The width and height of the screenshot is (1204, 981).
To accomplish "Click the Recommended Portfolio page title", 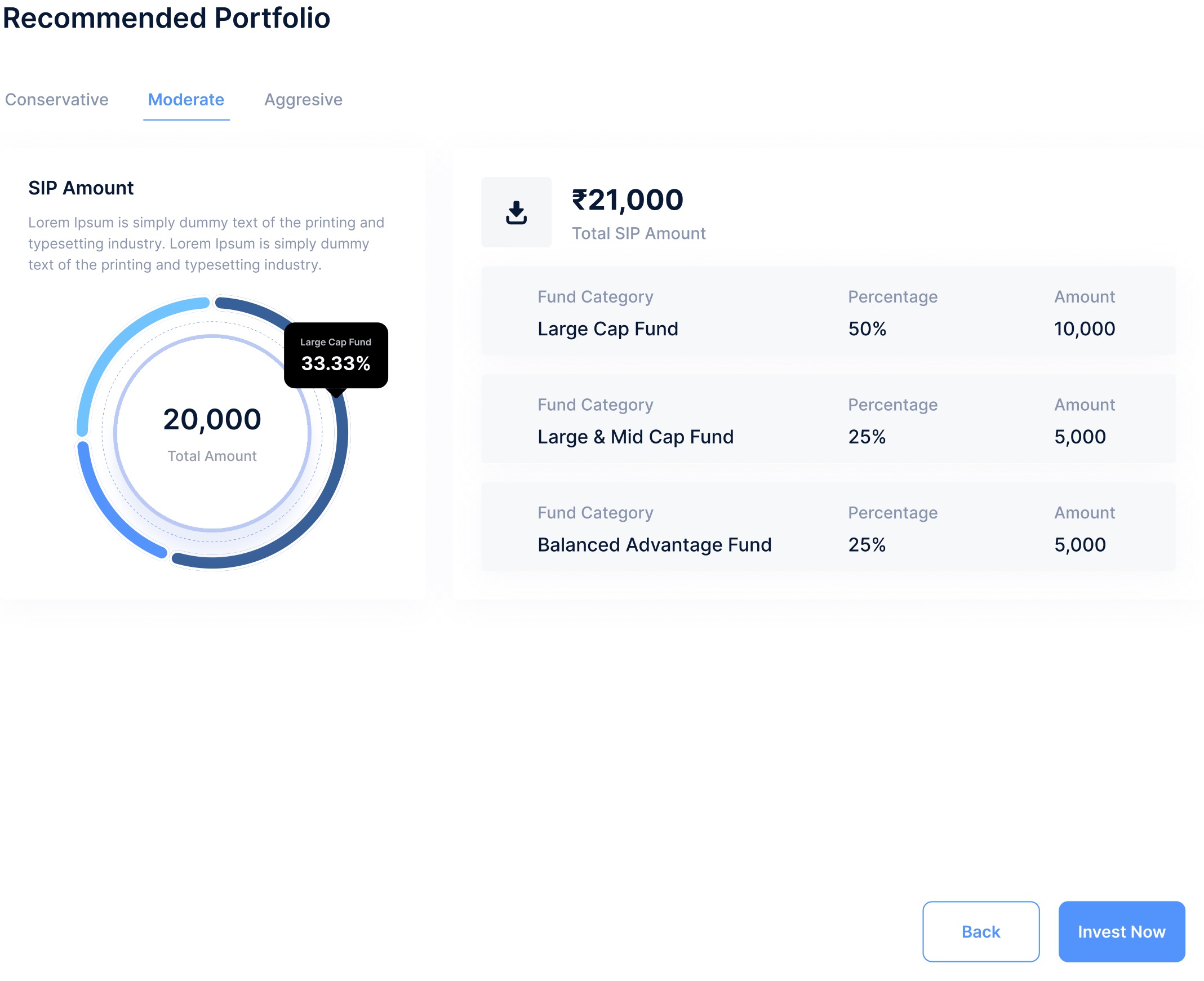I will point(166,18).
